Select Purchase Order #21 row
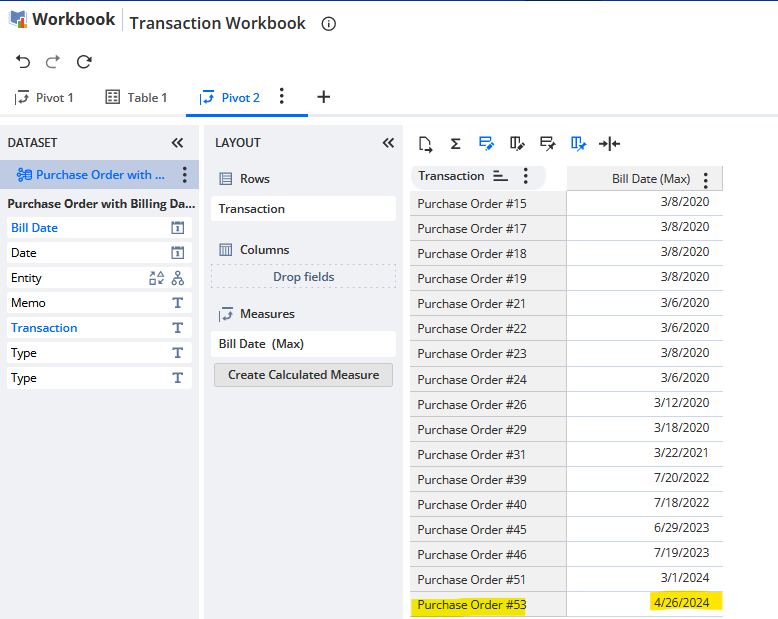This screenshot has width=778, height=619. 488,304
